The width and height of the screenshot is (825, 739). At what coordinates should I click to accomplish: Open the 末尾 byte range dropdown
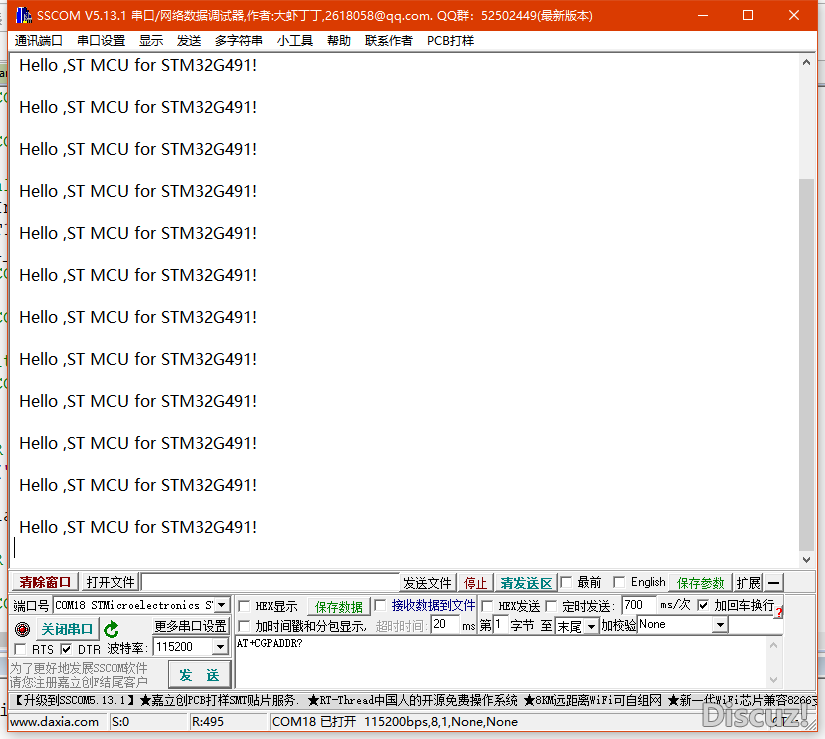(592, 626)
